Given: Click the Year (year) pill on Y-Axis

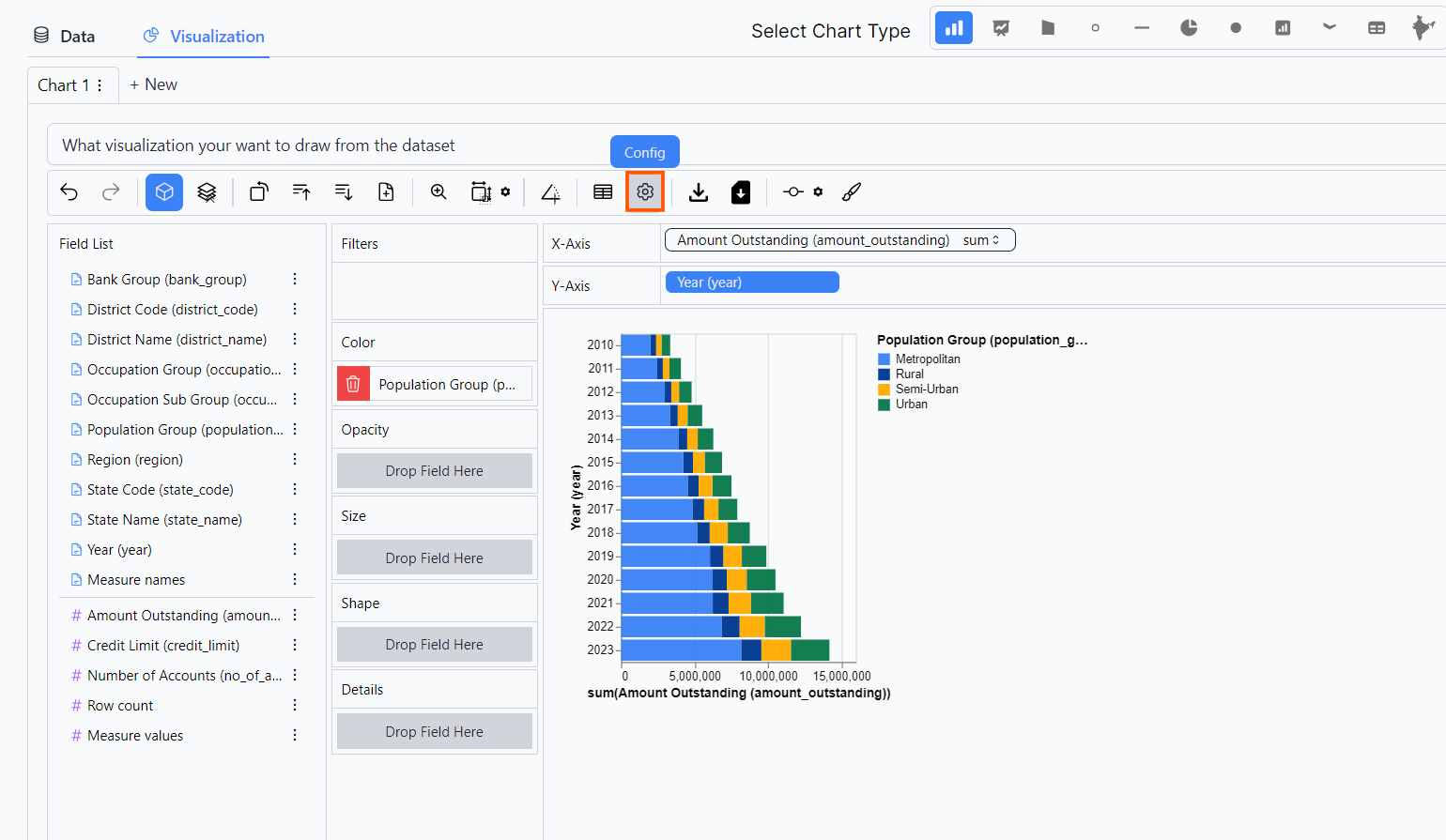Looking at the screenshot, I should (751, 283).
